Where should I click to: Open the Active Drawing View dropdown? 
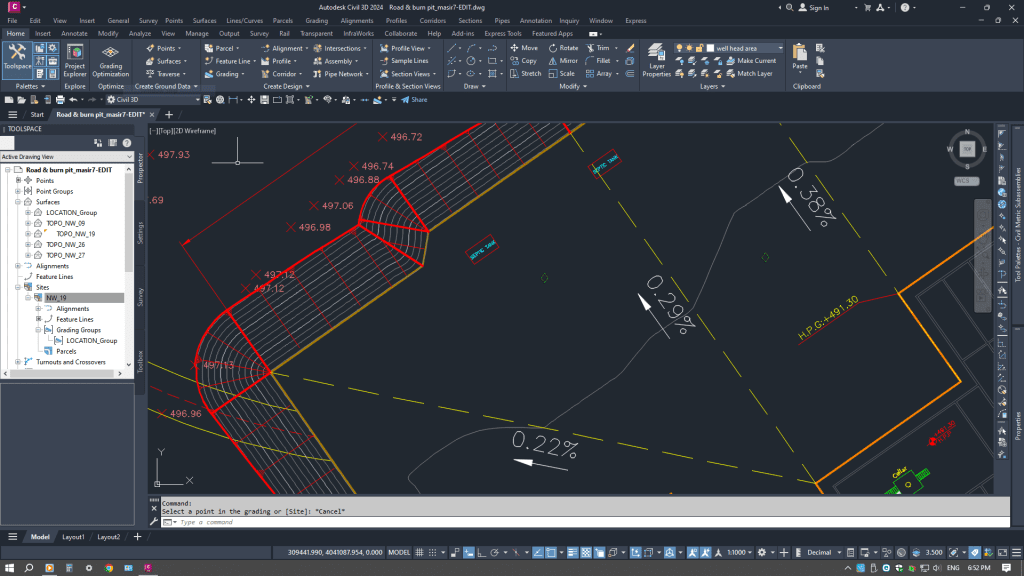pos(128,157)
